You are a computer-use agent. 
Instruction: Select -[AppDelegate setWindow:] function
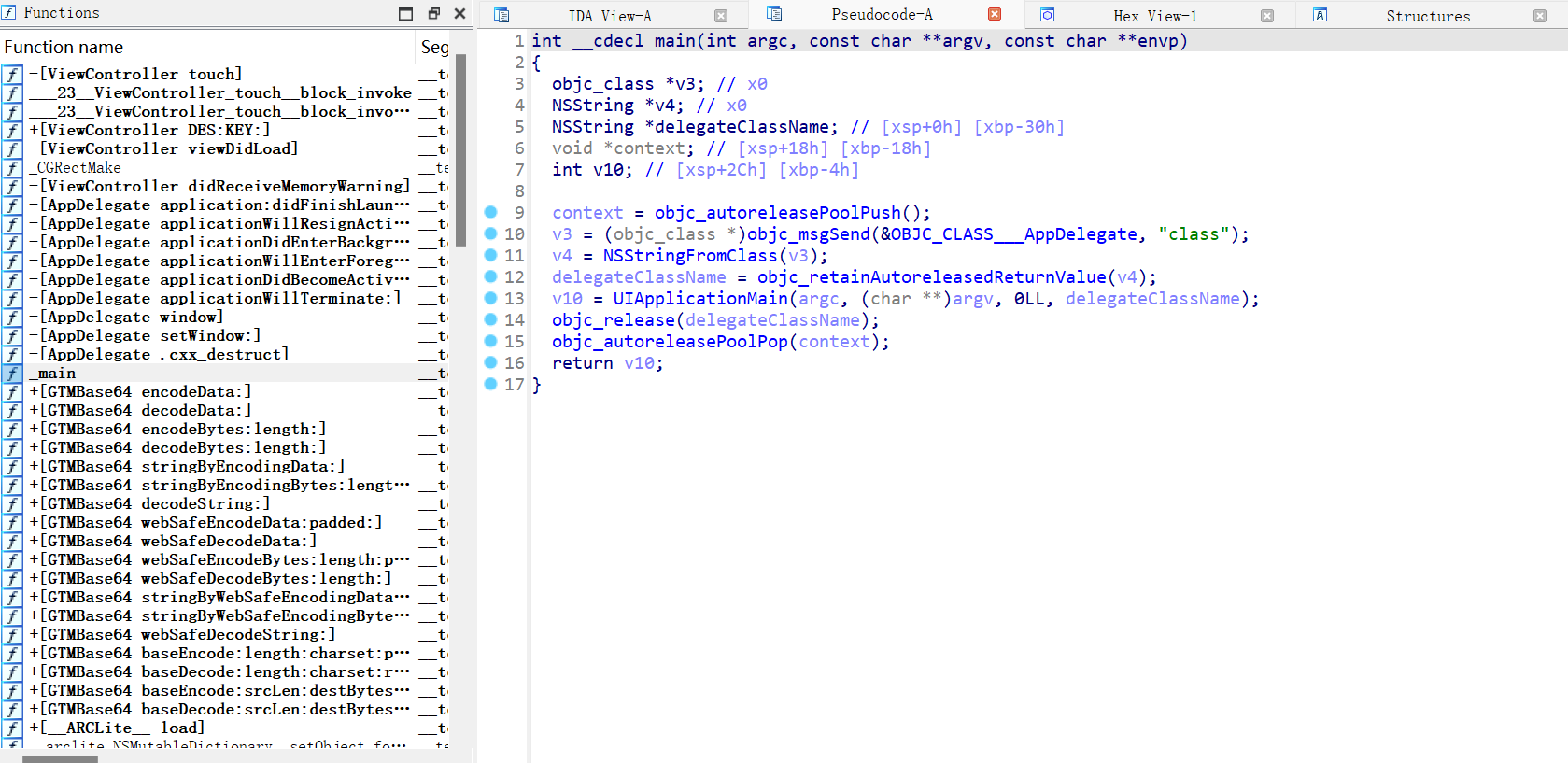click(x=145, y=335)
